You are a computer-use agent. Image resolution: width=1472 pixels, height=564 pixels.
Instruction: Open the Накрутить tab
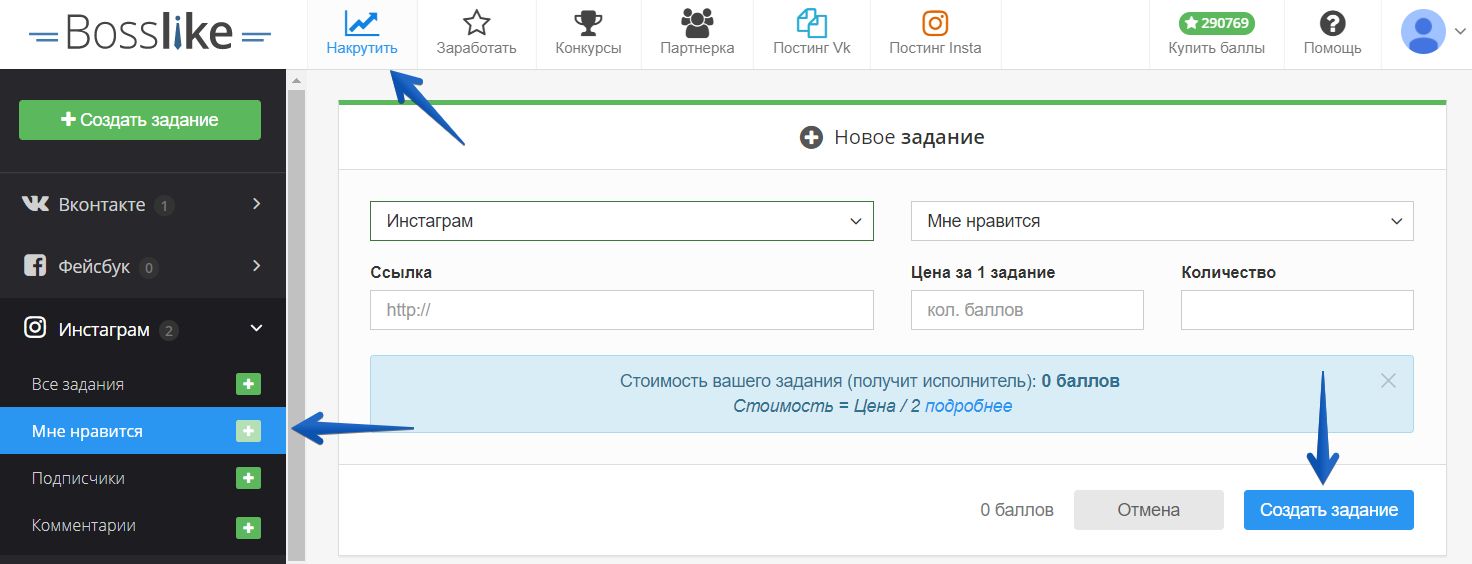point(362,34)
